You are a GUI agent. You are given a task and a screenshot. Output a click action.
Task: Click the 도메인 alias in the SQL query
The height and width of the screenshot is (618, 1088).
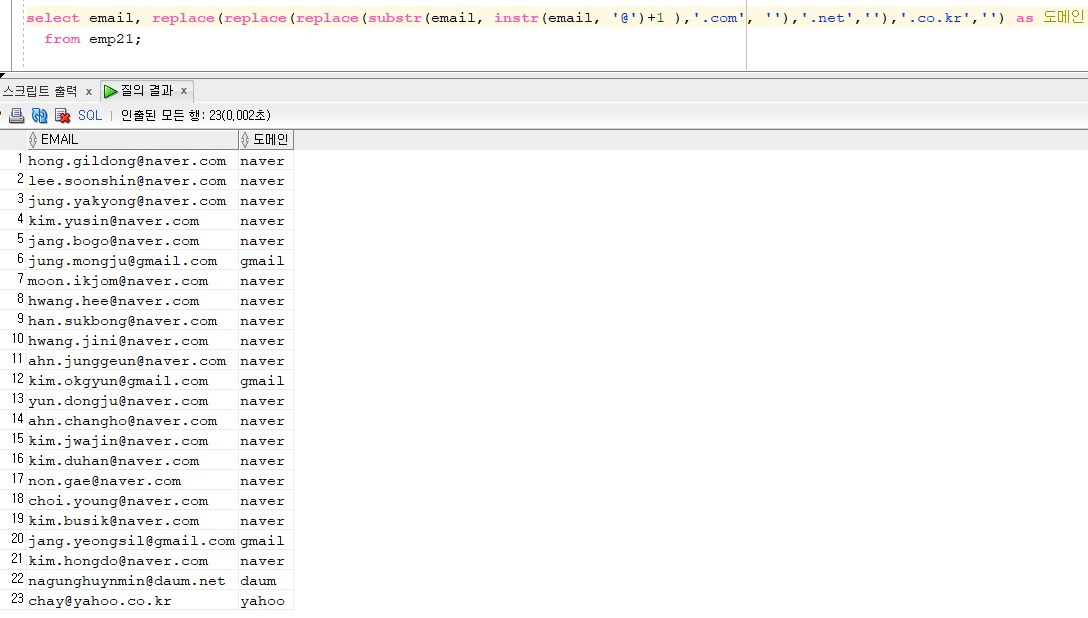pos(1063,17)
